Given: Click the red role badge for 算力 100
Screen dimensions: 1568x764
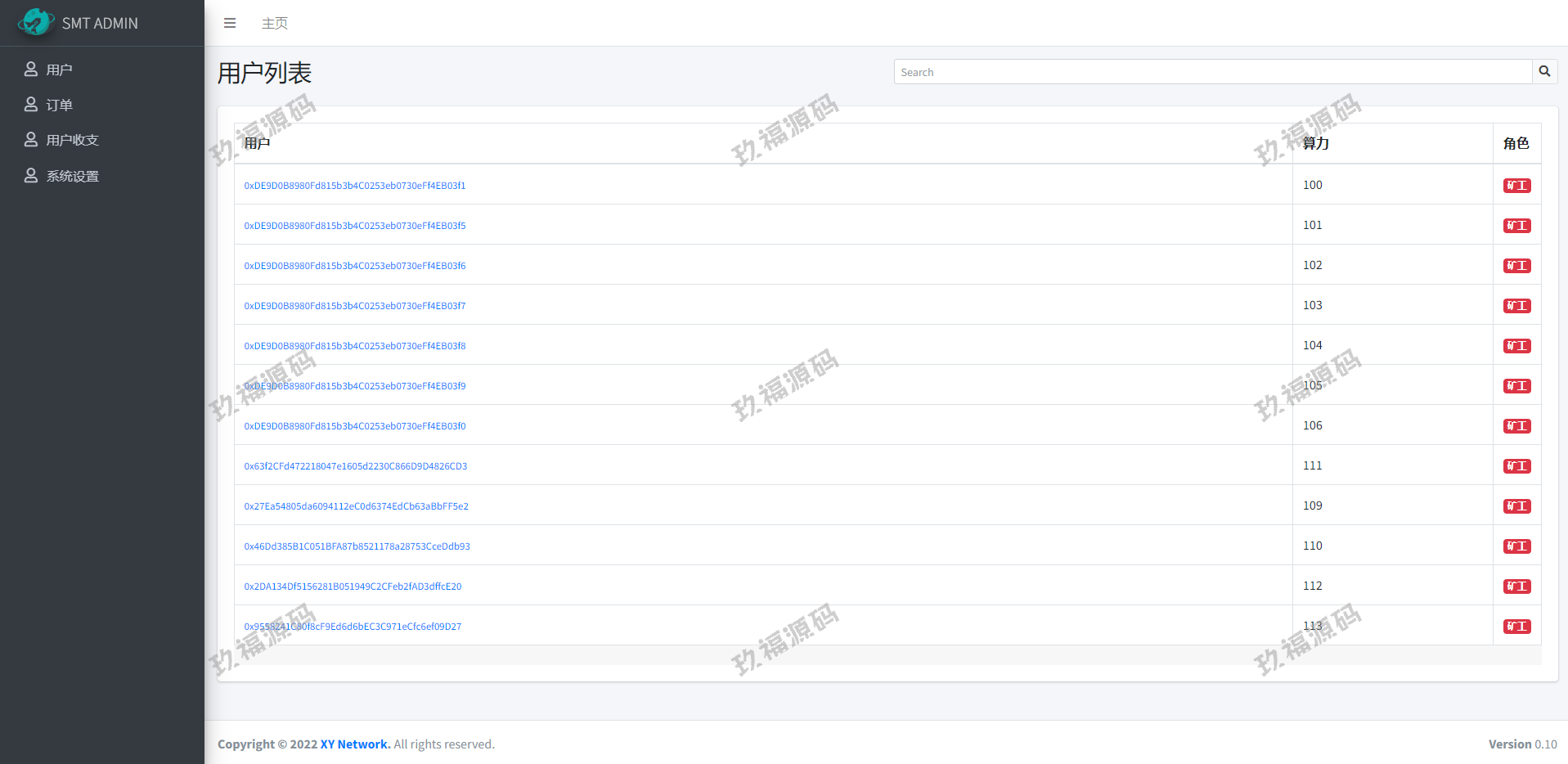Looking at the screenshot, I should [x=1516, y=186].
